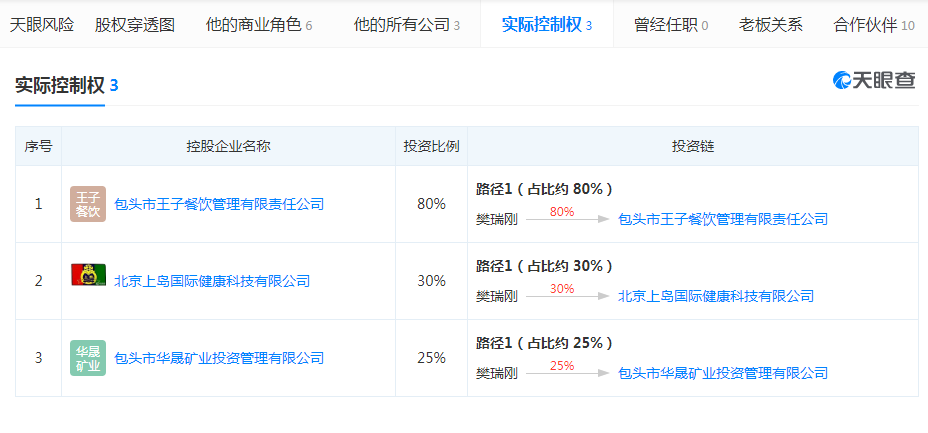
Task: Click 路径1 (占比约 80%) label
Action: (x=544, y=189)
